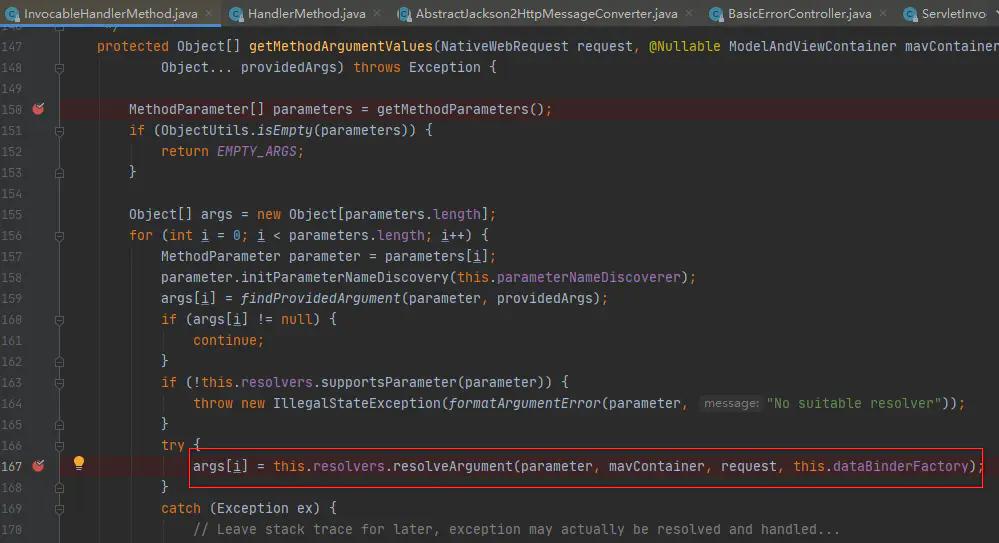Remove the breakpoint on line 150
The height and width of the screenshot is (543, 999).
39,109
